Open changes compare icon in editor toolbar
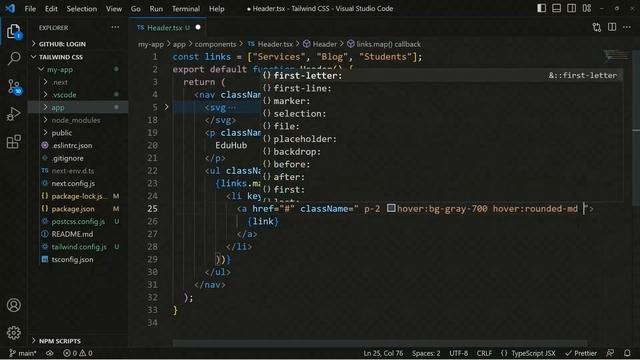 coord(597,27)
